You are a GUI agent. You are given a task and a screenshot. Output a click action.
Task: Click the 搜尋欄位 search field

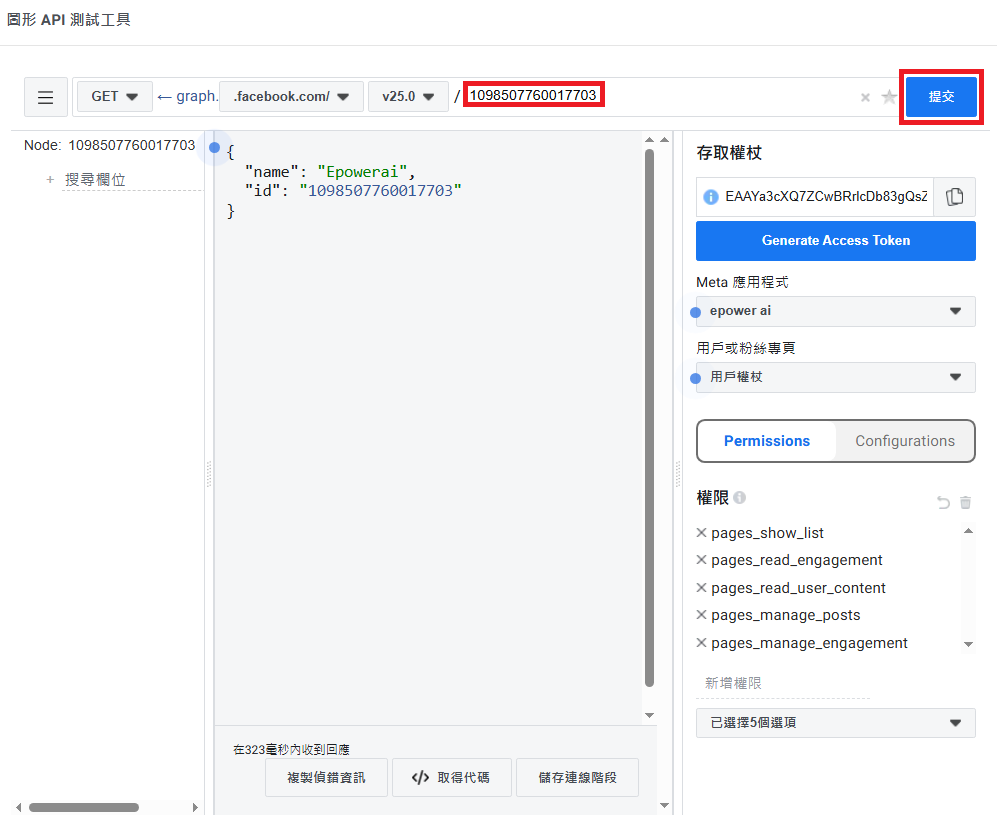[x=132, y=180]
